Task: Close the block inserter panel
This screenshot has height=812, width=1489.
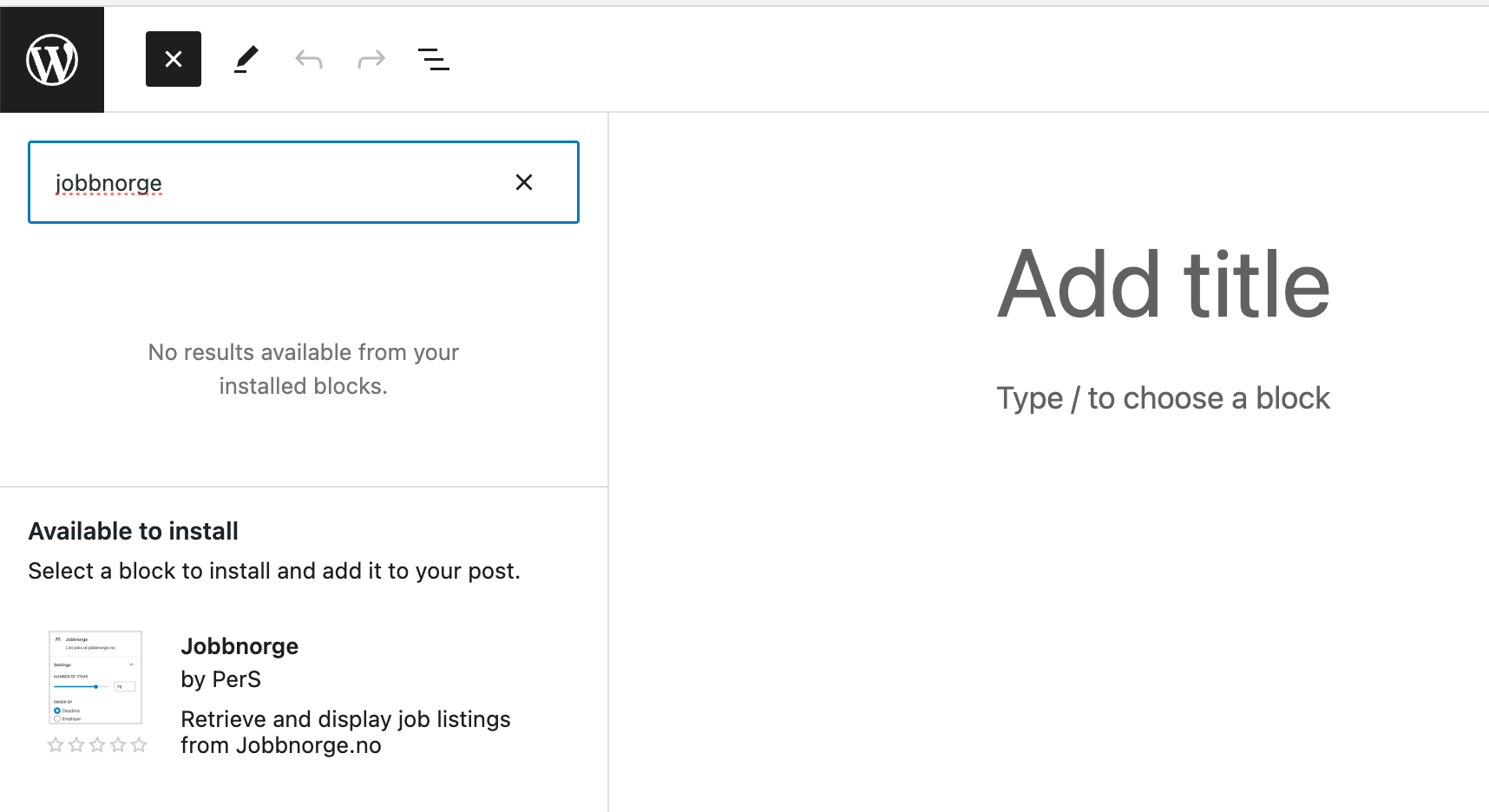Action: coord(173,58)
